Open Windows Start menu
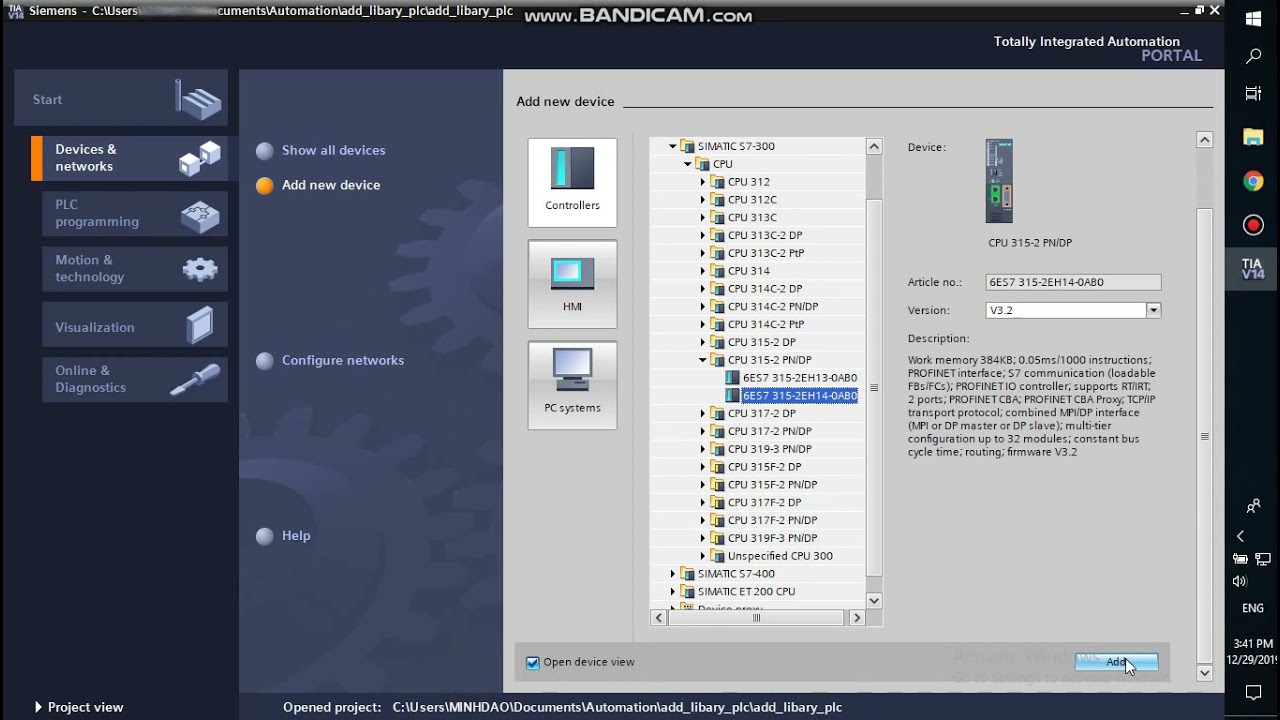 click(x=1253, y=19)
